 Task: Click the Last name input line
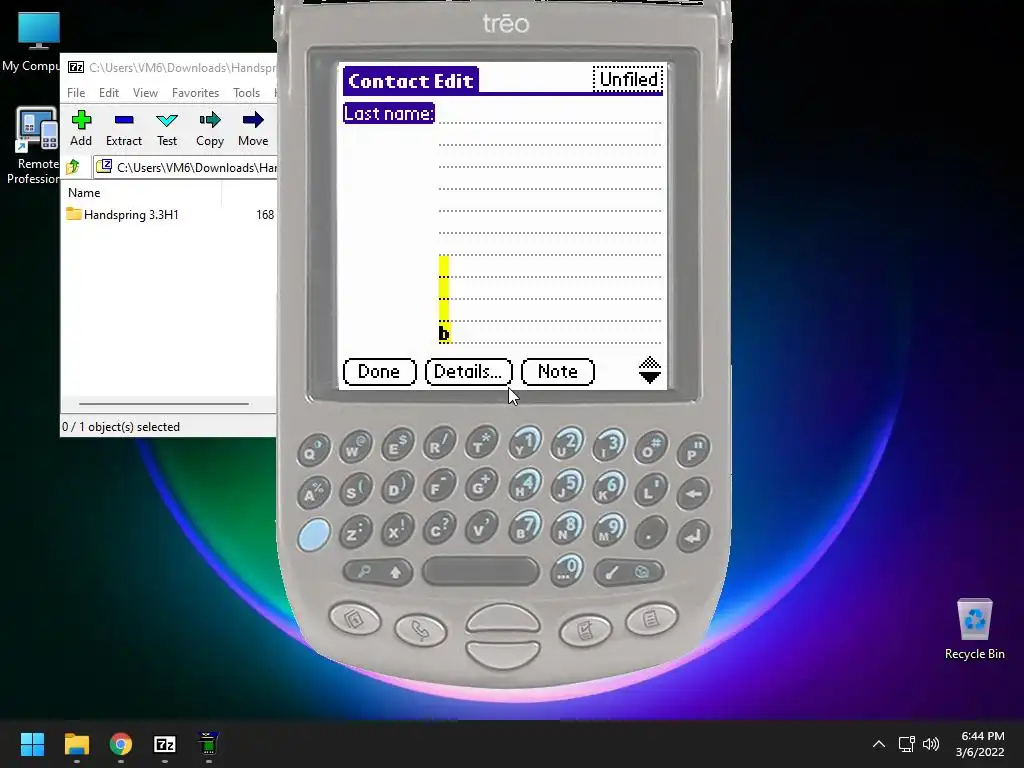click(550, 114)
